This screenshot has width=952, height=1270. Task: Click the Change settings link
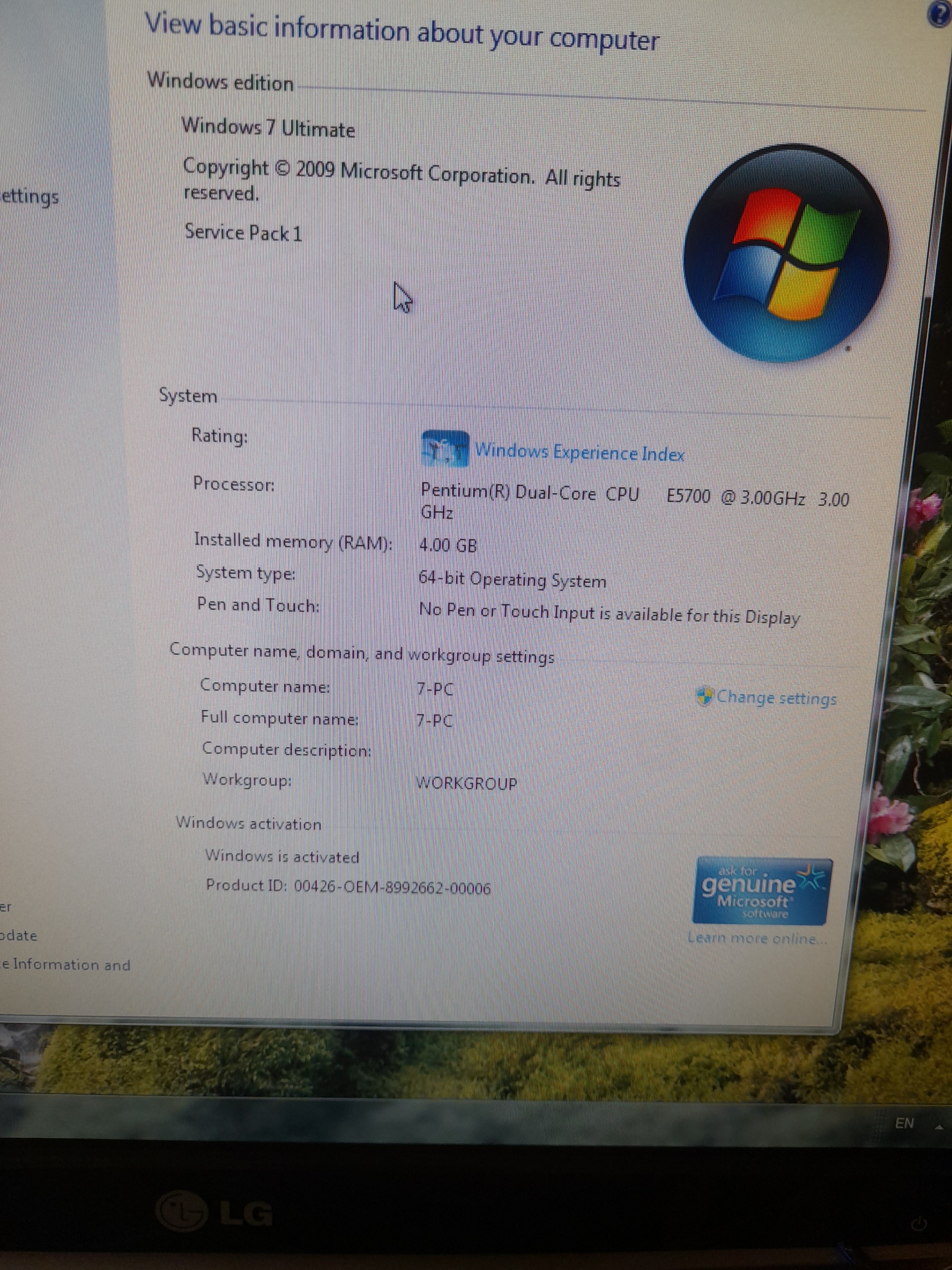[x=776, y=698]
